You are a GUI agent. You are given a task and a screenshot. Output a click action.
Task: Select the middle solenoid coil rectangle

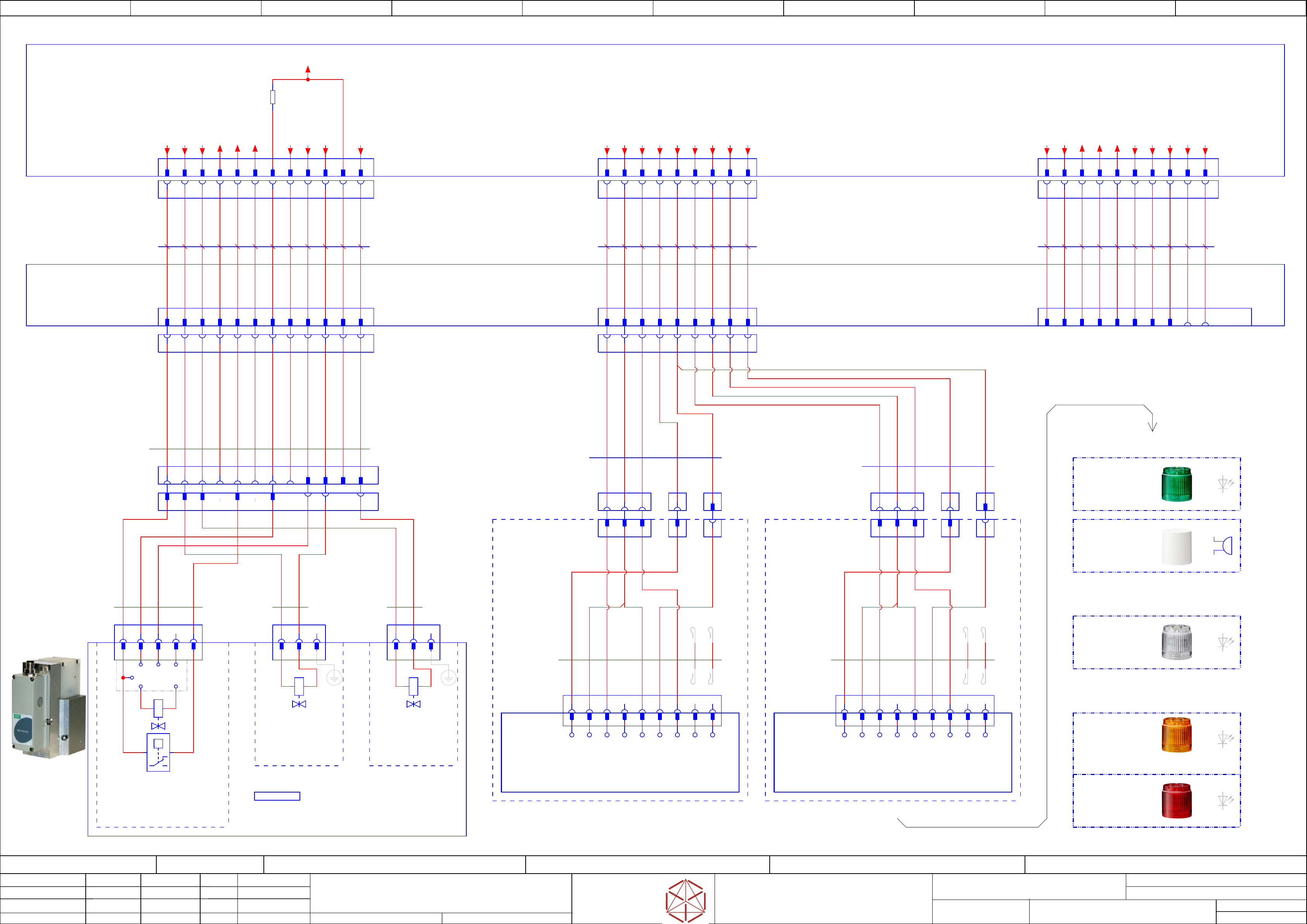[x=299, y=686]
